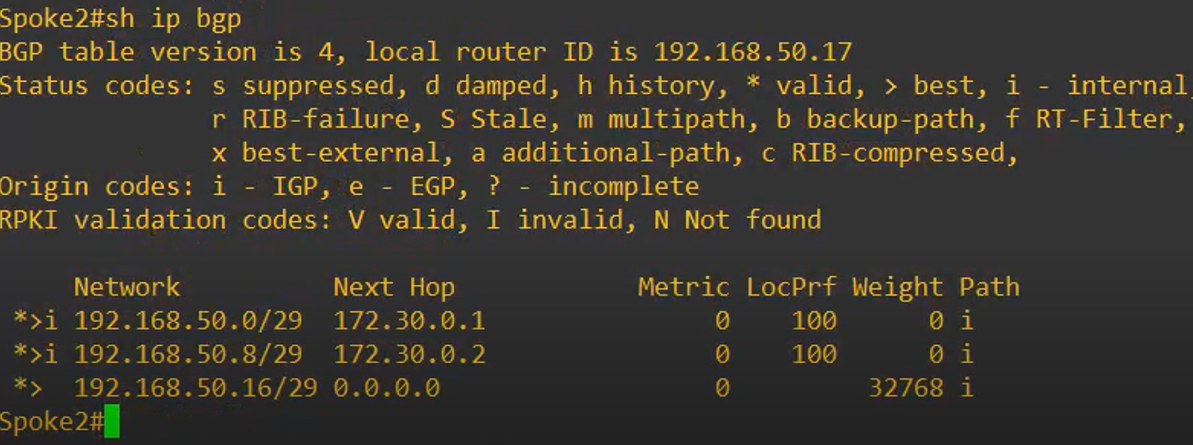Click the Metric column header
The image size is (1193, 445).
[683, 287]
